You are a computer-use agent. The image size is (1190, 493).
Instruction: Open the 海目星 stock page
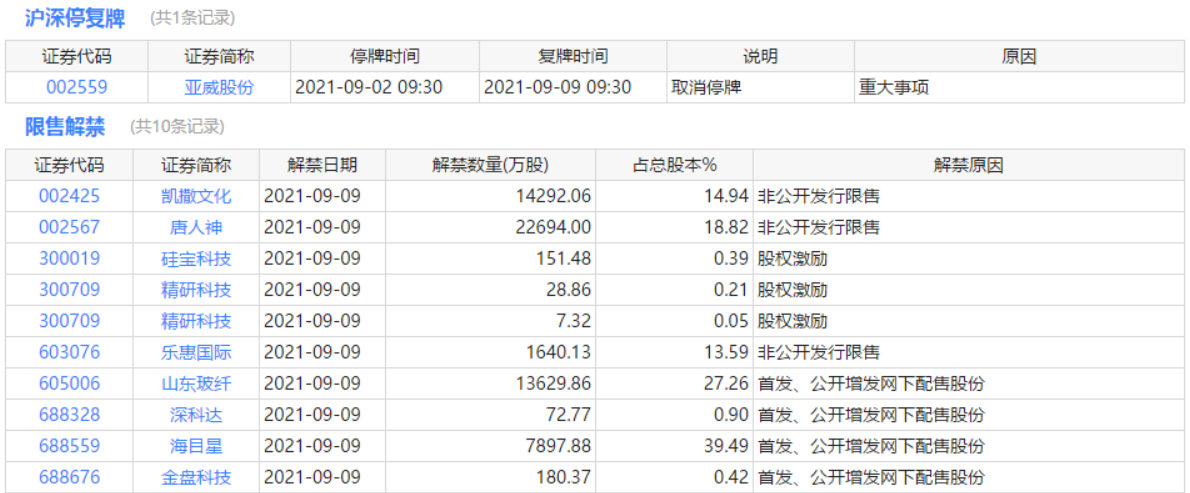pos(196,446)
